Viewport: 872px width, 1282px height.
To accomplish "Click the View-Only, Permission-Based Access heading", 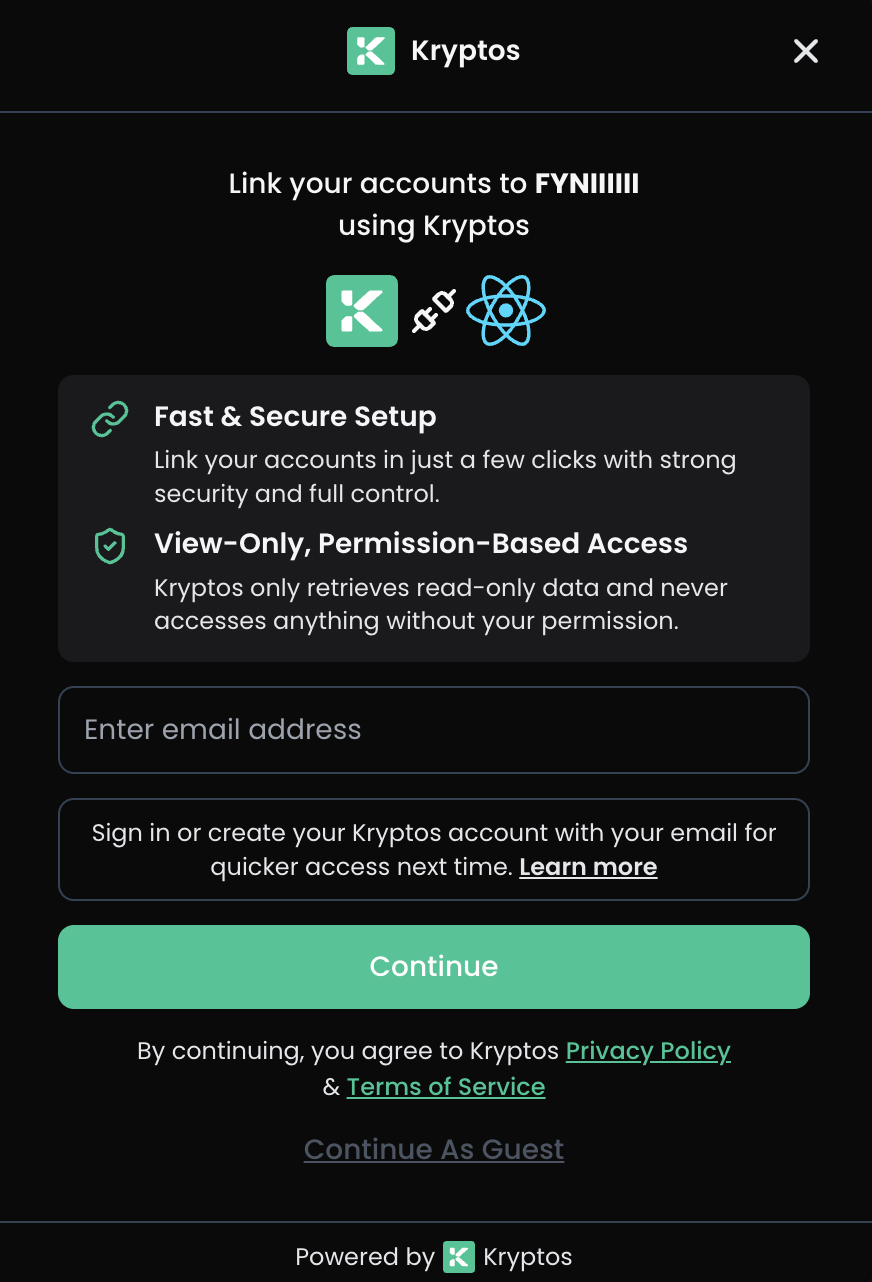I will point(421,543).
